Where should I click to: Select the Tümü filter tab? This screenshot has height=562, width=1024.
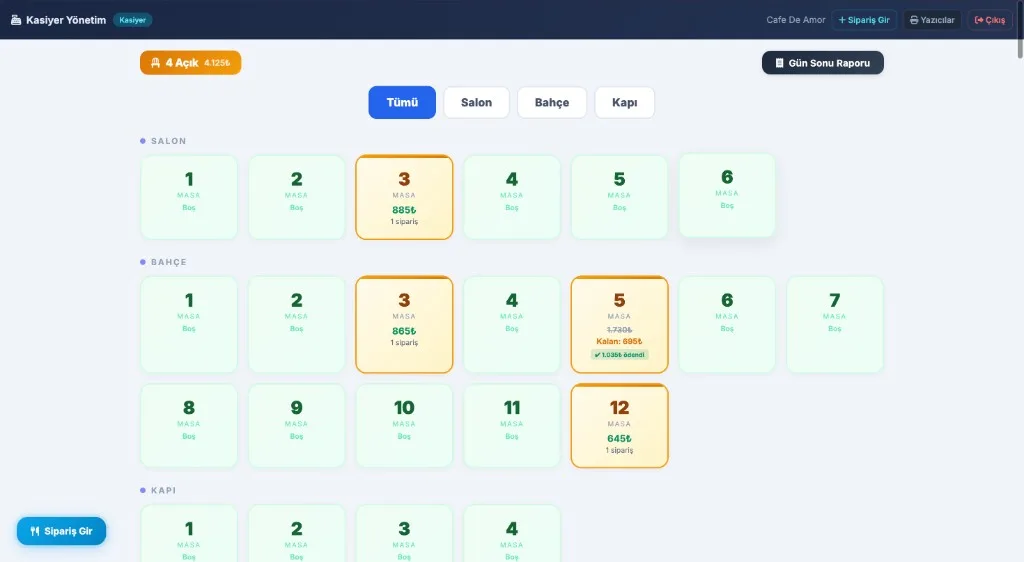tap(402, 102)
